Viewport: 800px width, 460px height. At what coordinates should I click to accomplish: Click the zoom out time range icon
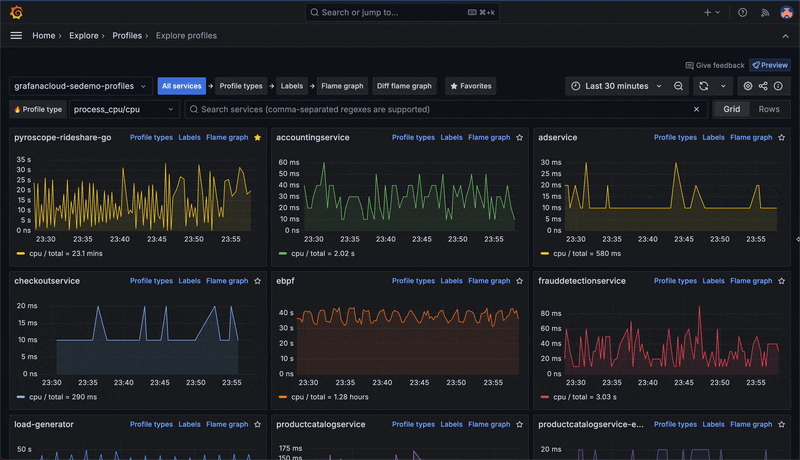[679, 86]
